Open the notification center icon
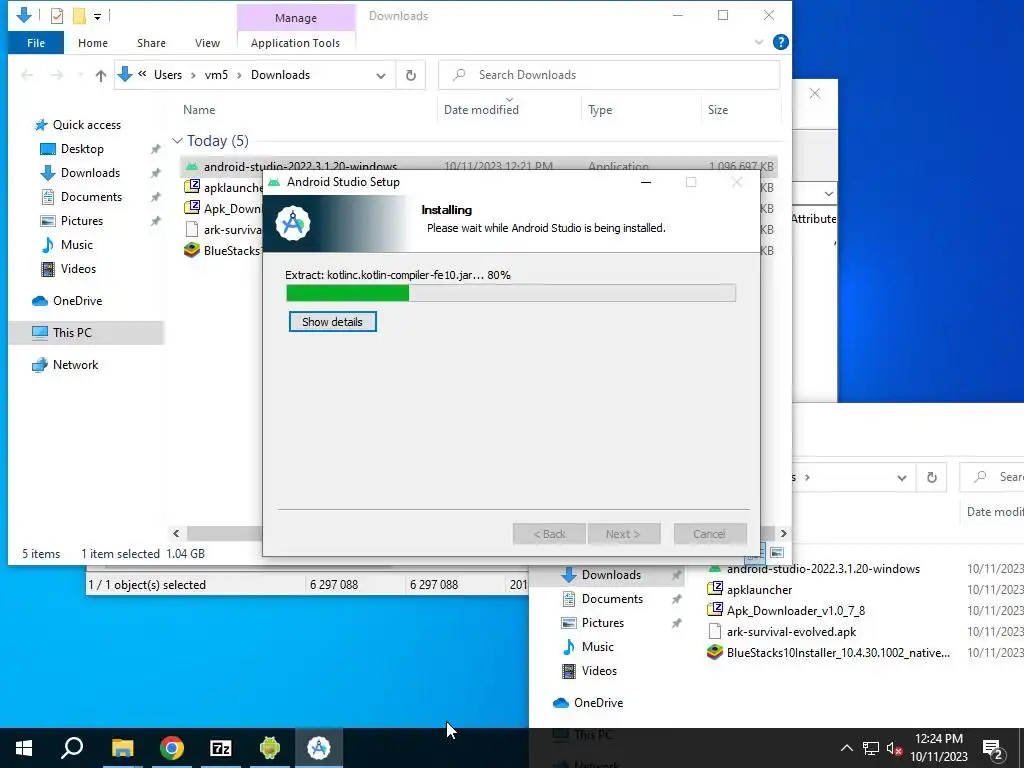The width and height of the screenshot is (1024, 768). click(993, 748)
